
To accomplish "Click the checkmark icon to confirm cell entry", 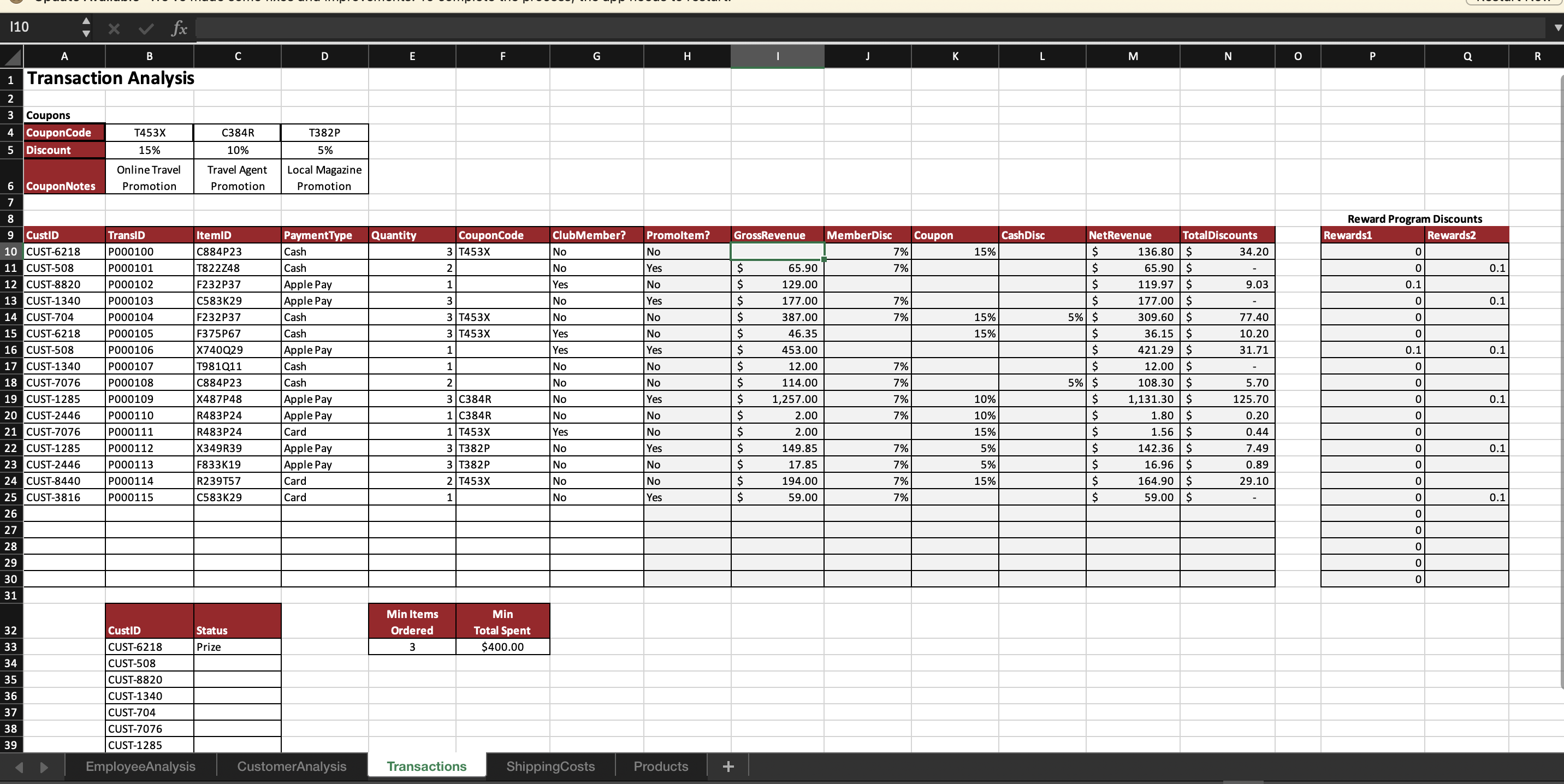I will pyautogui.click(x=146, y=28).
